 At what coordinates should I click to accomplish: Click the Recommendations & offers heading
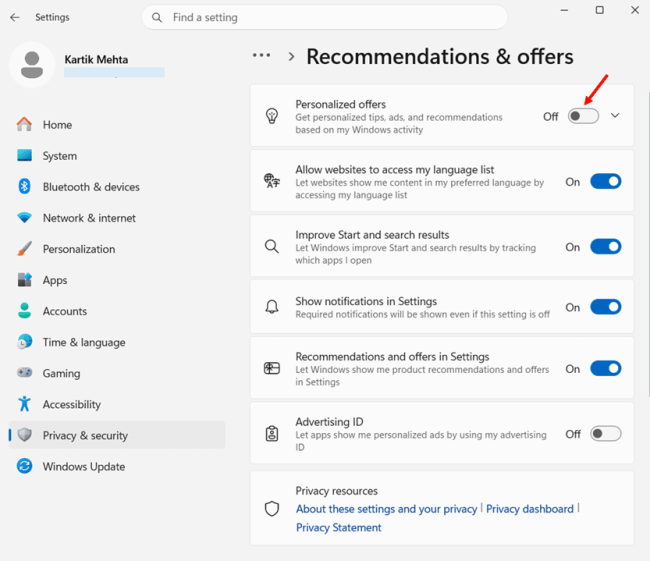pos(440,56)
